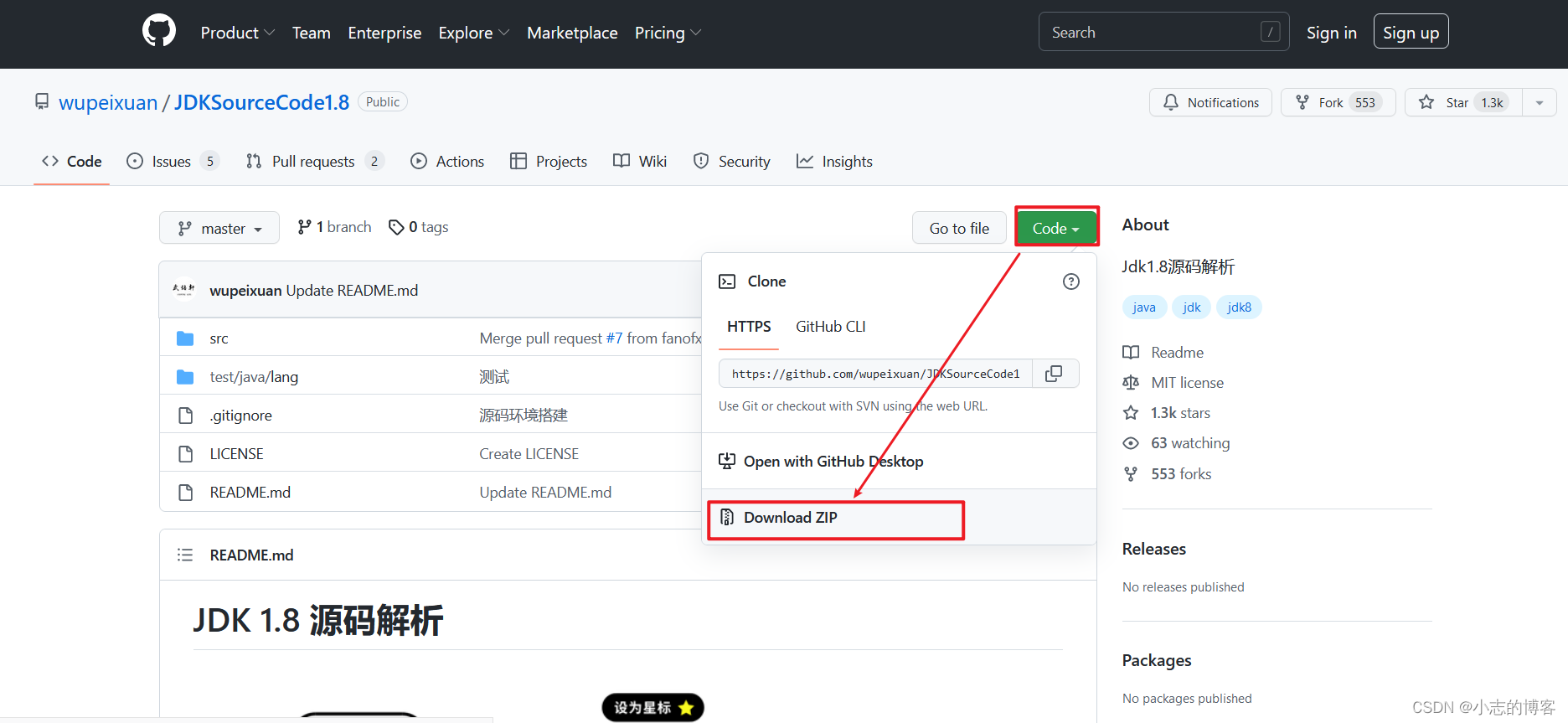
Task: Open README.md in the file list
Action: pyautogui.click(x=250, y=493)
